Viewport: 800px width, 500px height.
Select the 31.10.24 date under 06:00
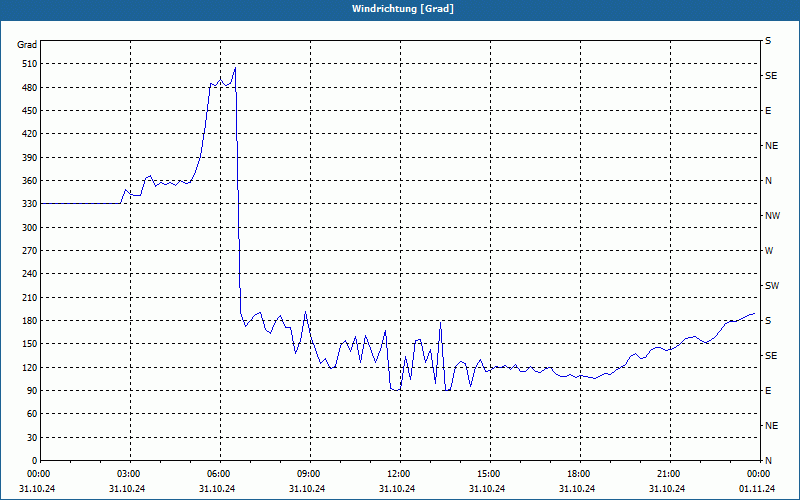(x=217, y=489)
